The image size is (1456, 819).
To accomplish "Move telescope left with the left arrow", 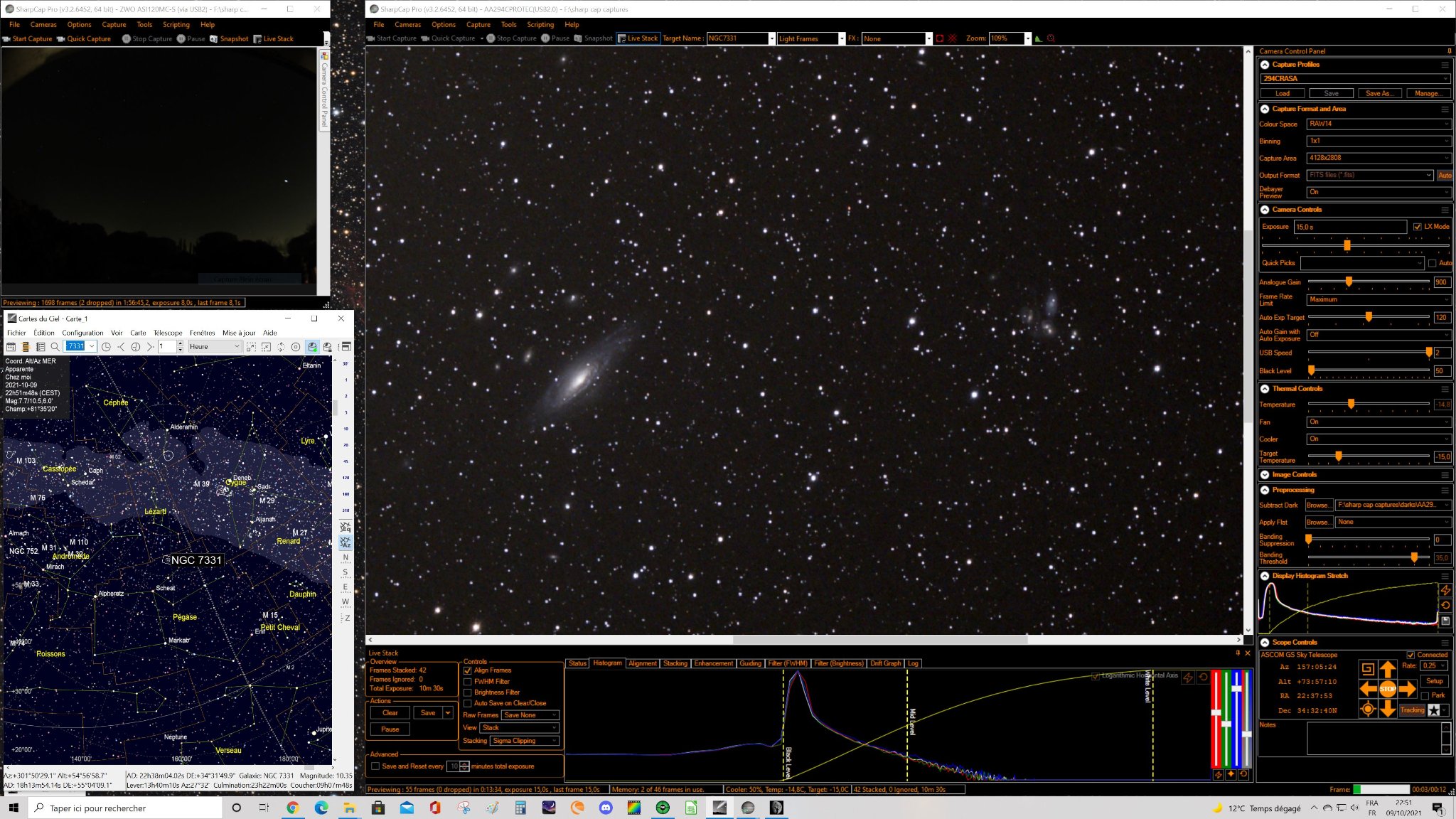I will click(x=1368, y=689).
